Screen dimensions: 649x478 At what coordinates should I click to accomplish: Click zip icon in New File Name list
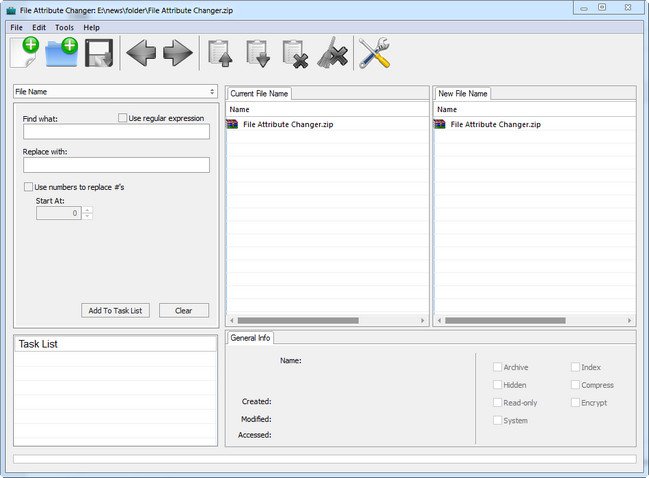[439, 124]
